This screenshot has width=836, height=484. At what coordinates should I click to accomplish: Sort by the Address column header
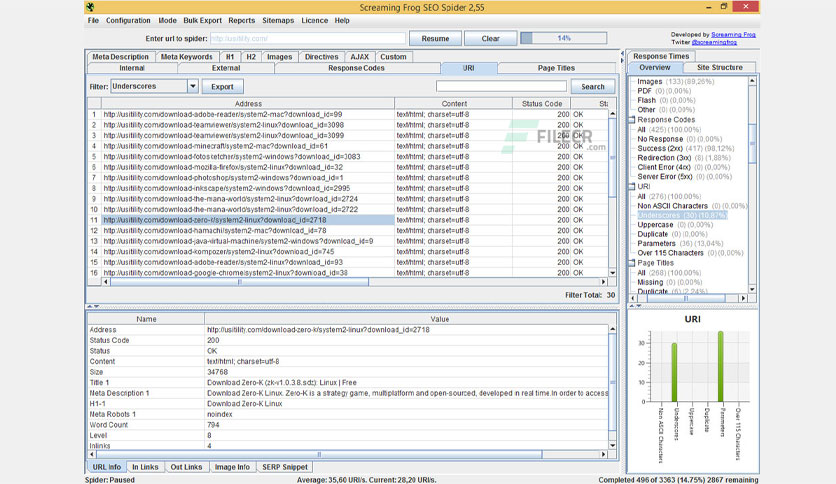point(248,103)
